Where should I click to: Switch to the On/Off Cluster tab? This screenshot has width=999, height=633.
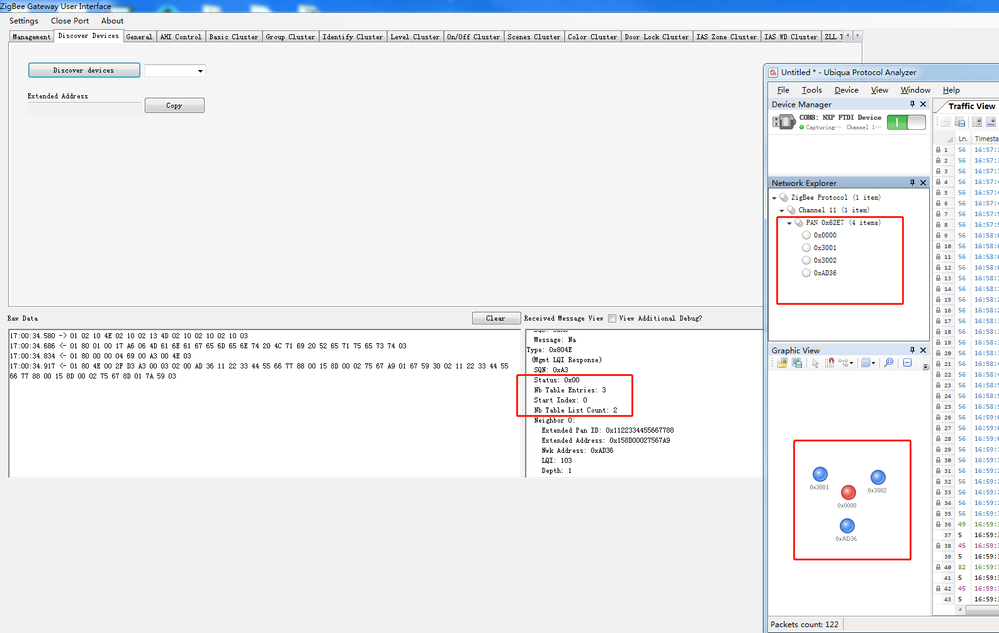click(473, 37)
